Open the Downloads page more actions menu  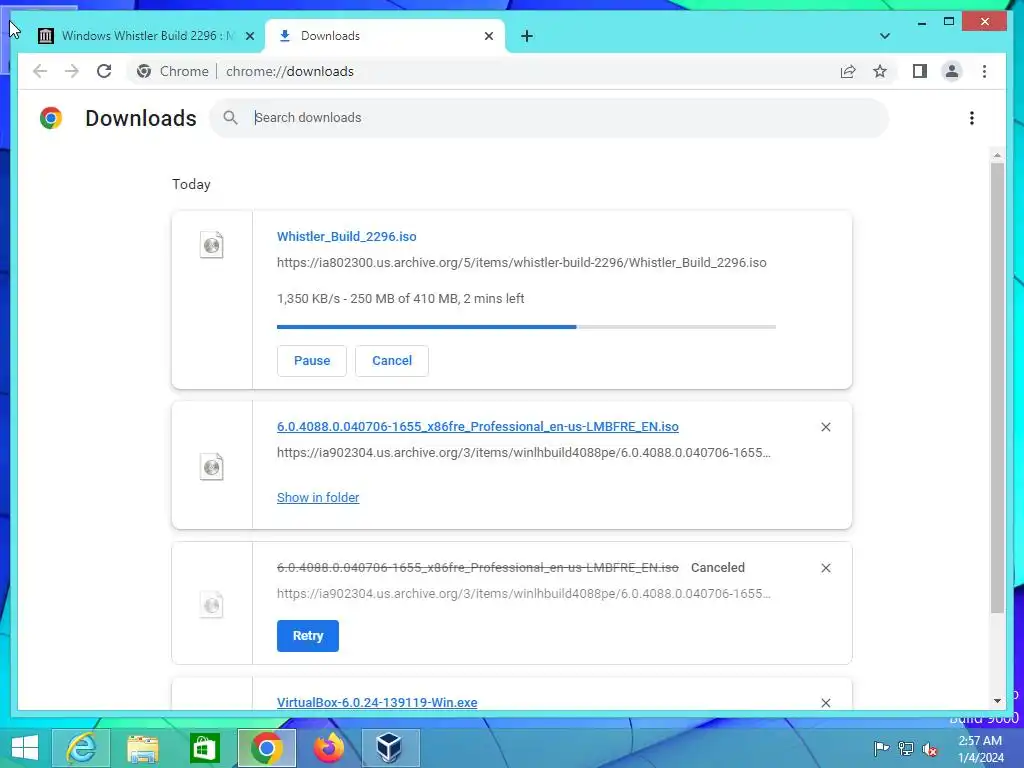972,118
